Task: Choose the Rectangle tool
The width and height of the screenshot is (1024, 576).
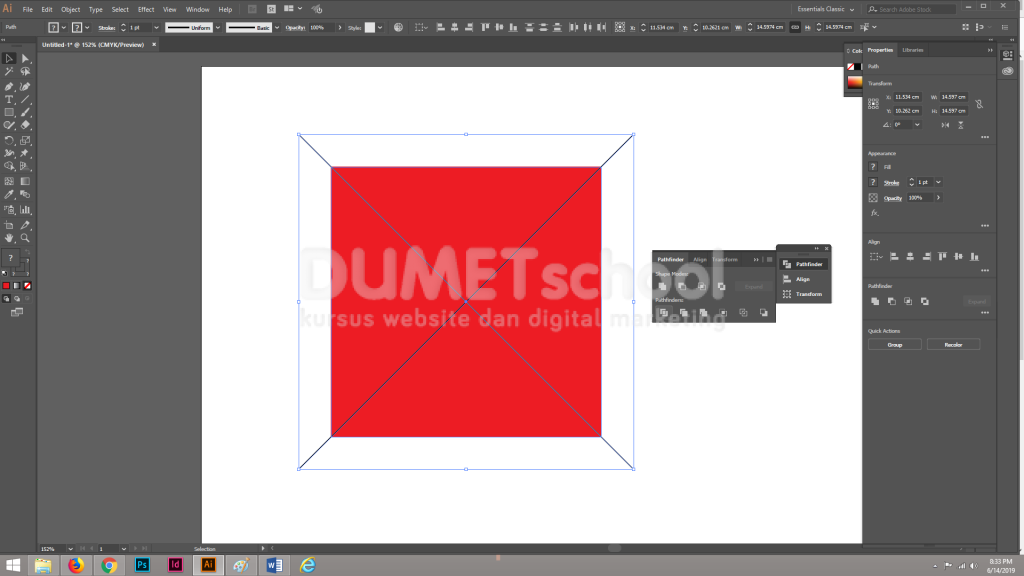Action: click(x=9, y=112)
